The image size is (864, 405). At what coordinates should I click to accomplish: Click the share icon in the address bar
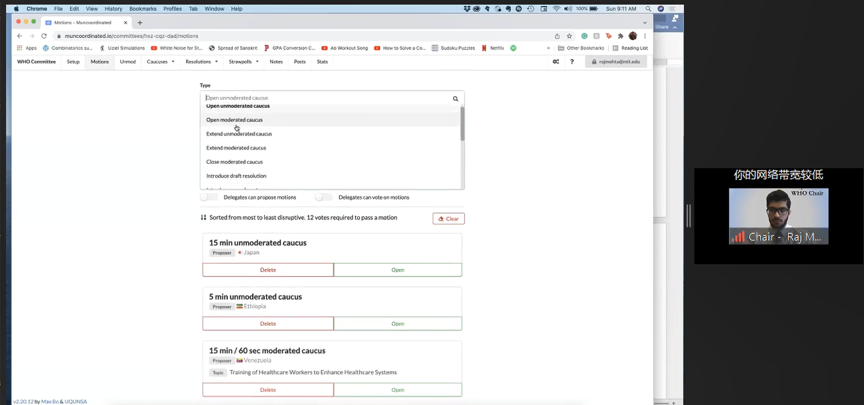pyautogui.click(x=557, y=36)
